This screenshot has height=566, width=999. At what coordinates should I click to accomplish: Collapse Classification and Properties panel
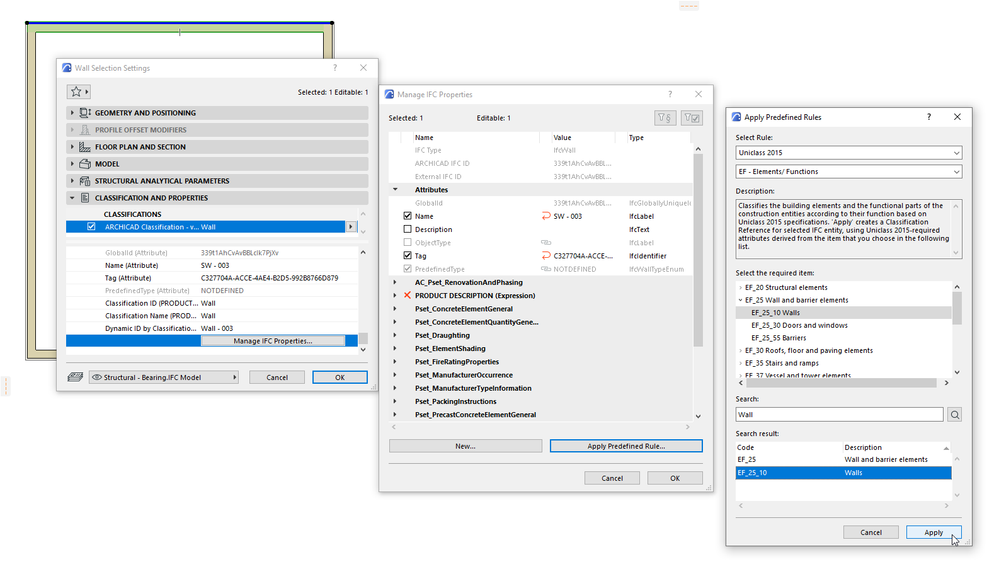point(72,198)
